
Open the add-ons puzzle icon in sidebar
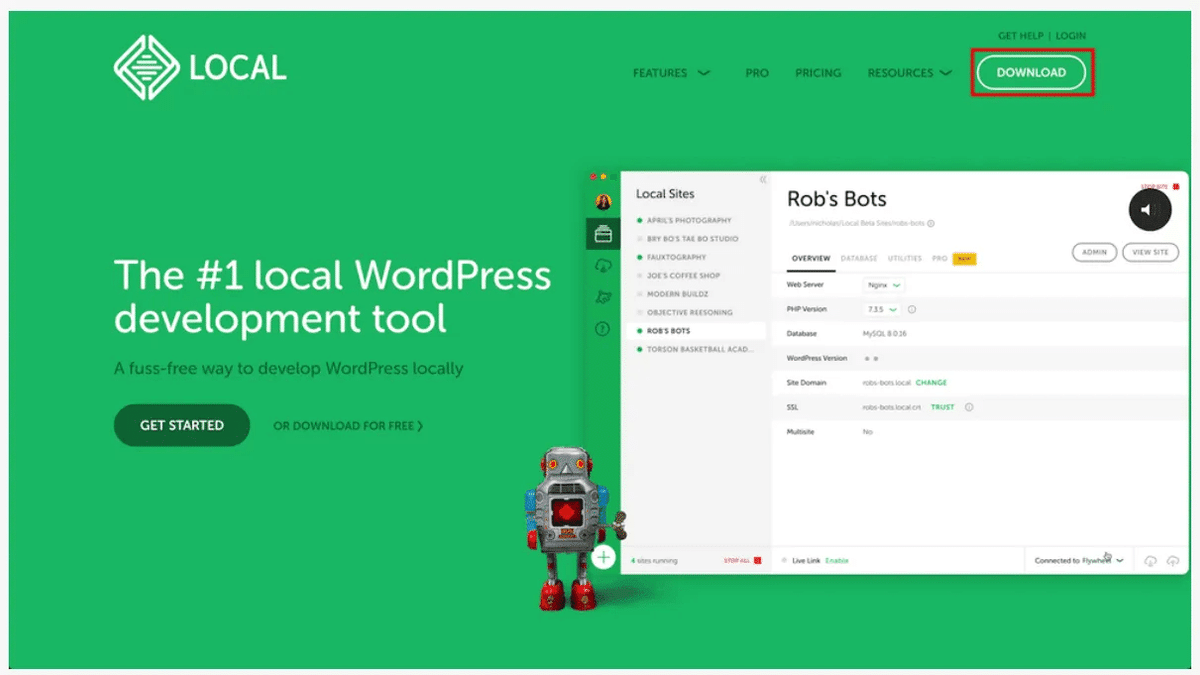tap(603, 297)
